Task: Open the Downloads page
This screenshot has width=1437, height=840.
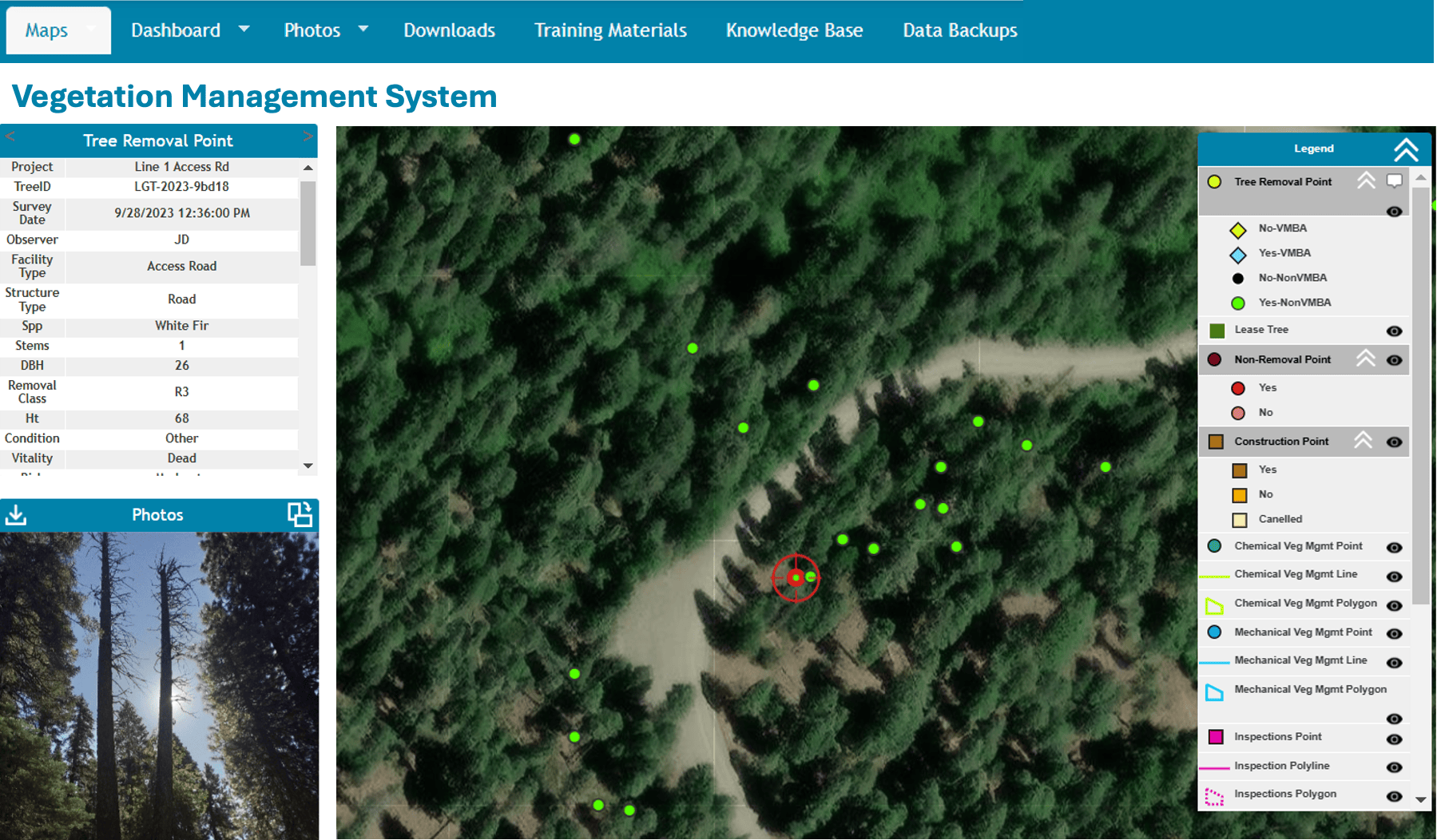Action: (x=449, y=30)
